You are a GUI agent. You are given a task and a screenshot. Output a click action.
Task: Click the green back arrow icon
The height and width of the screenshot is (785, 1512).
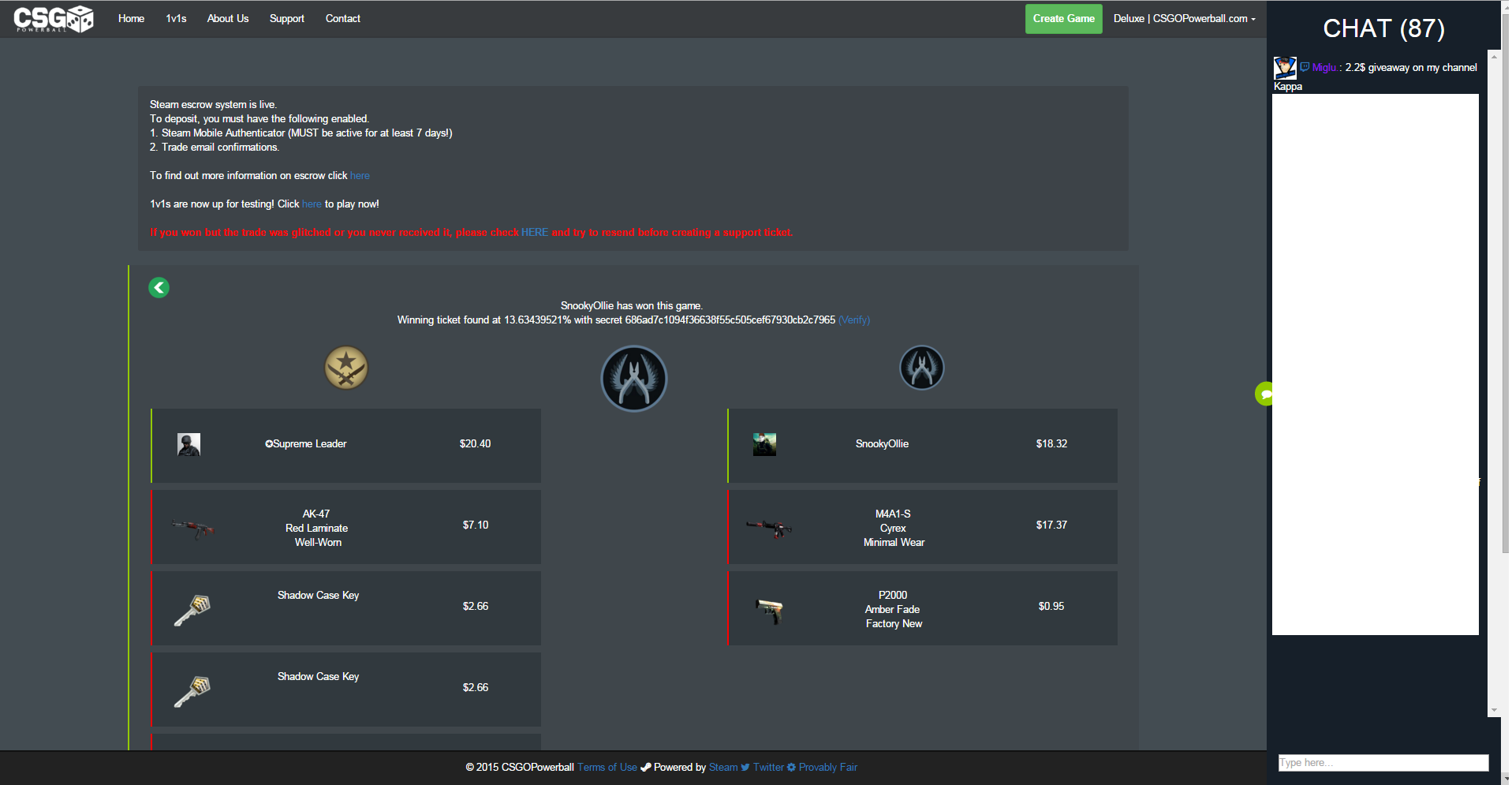click(x=159, y=288)
